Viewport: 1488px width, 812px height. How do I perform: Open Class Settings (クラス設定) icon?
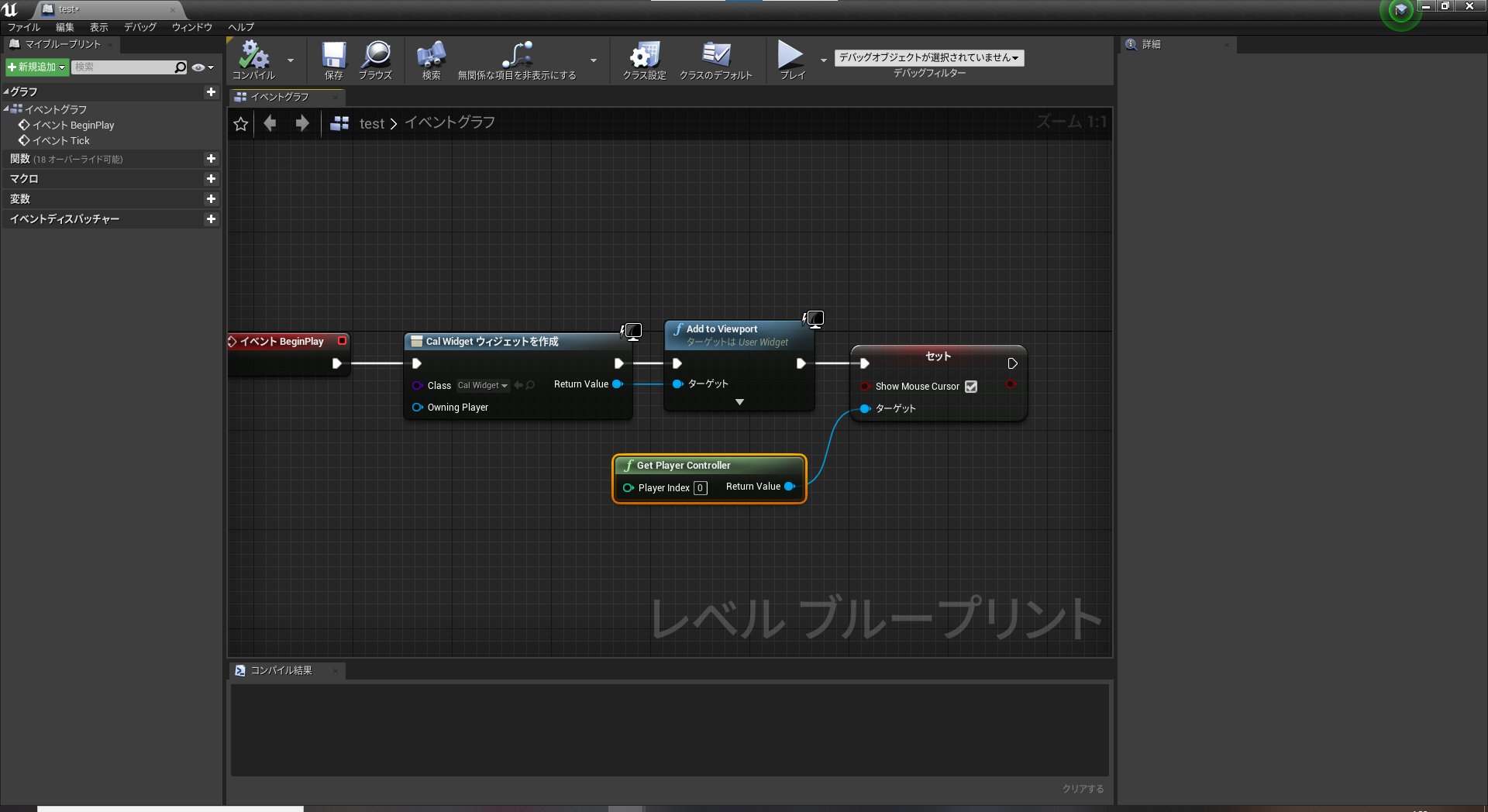645,54
